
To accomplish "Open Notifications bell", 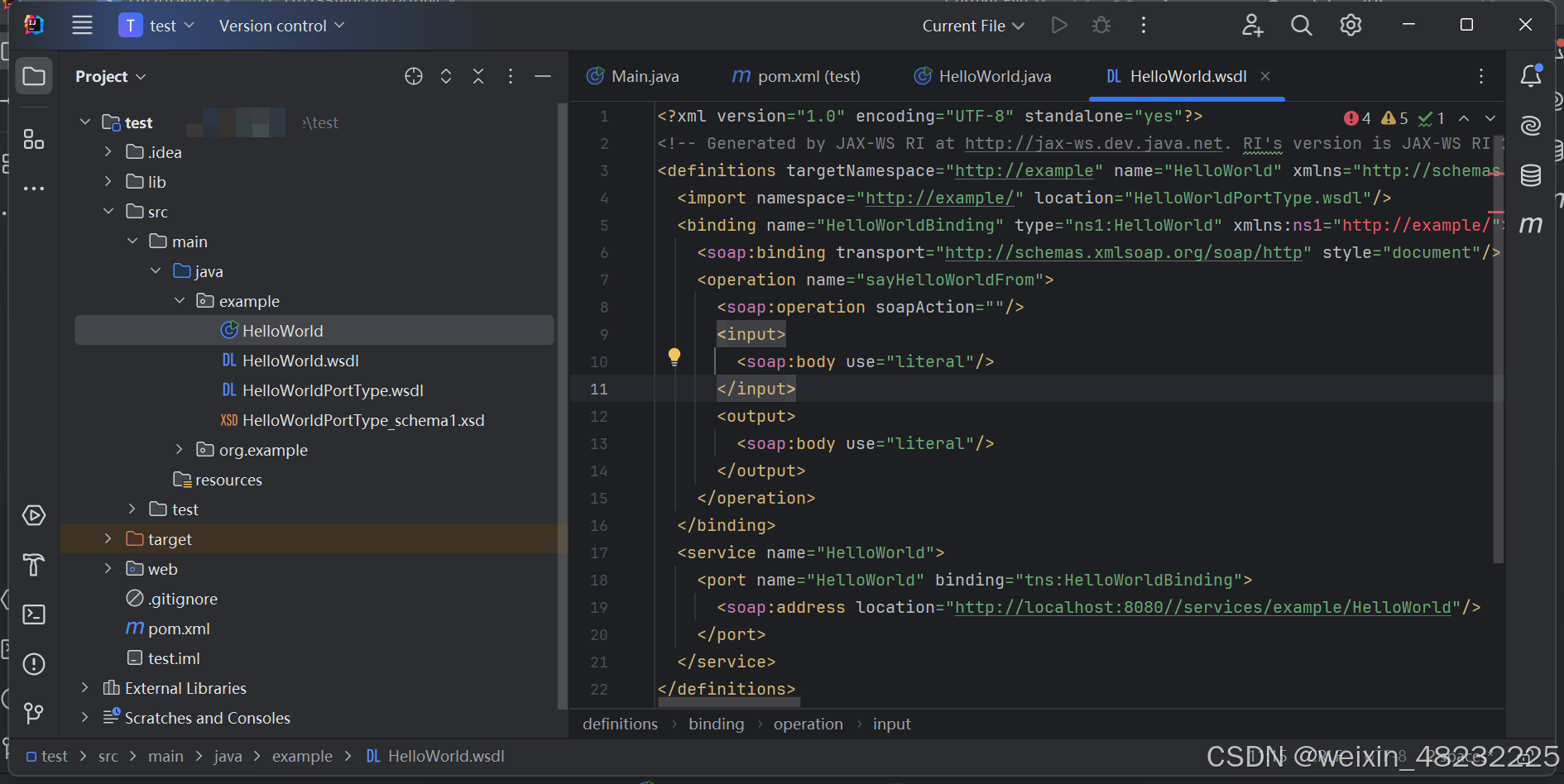I will coord(1531,75).
